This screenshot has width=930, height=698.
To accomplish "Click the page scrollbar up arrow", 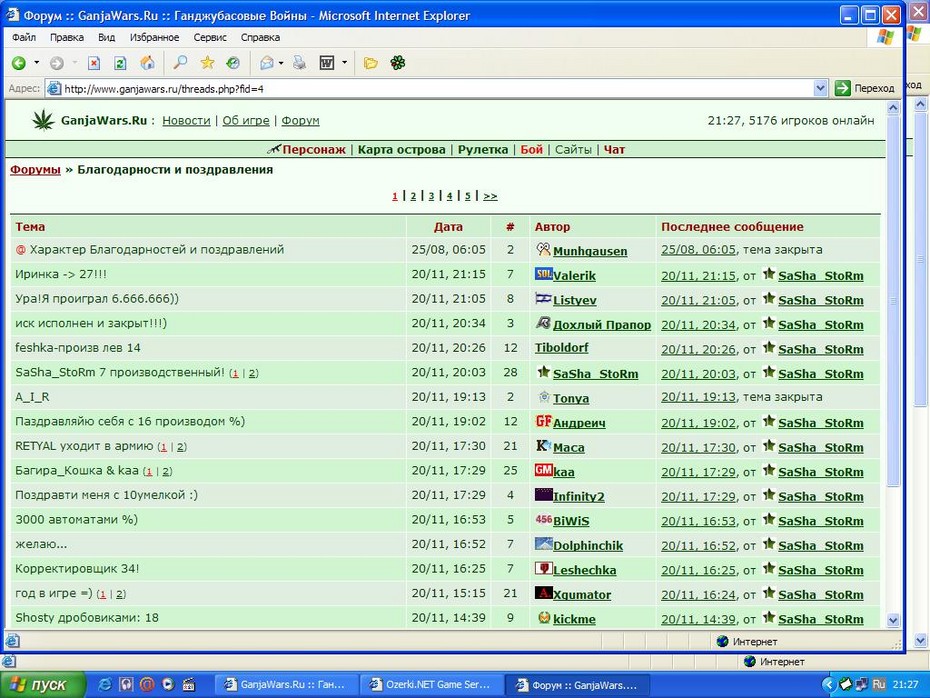I will 893,108.
